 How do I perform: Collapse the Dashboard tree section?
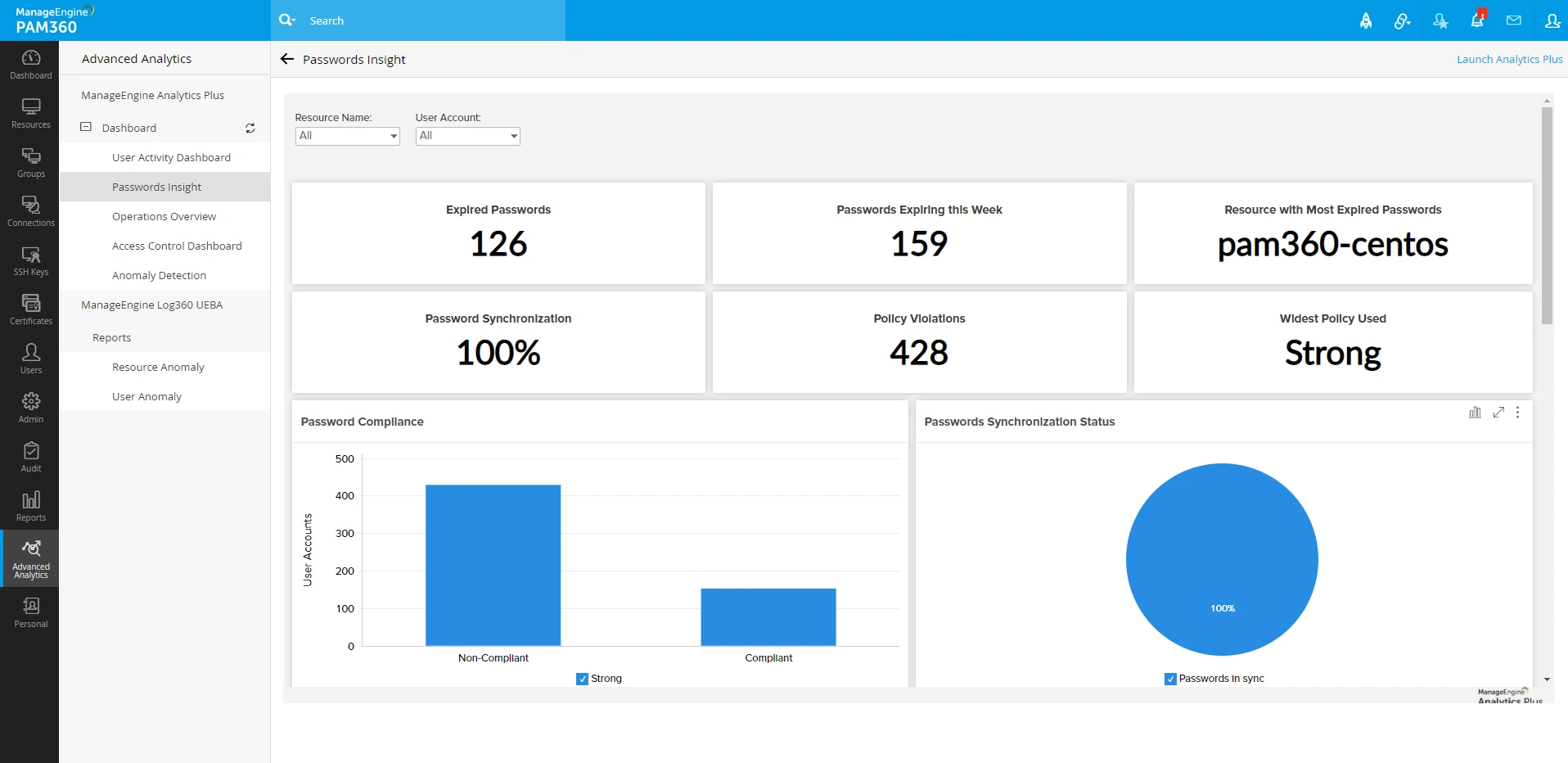tap(84, 128)
